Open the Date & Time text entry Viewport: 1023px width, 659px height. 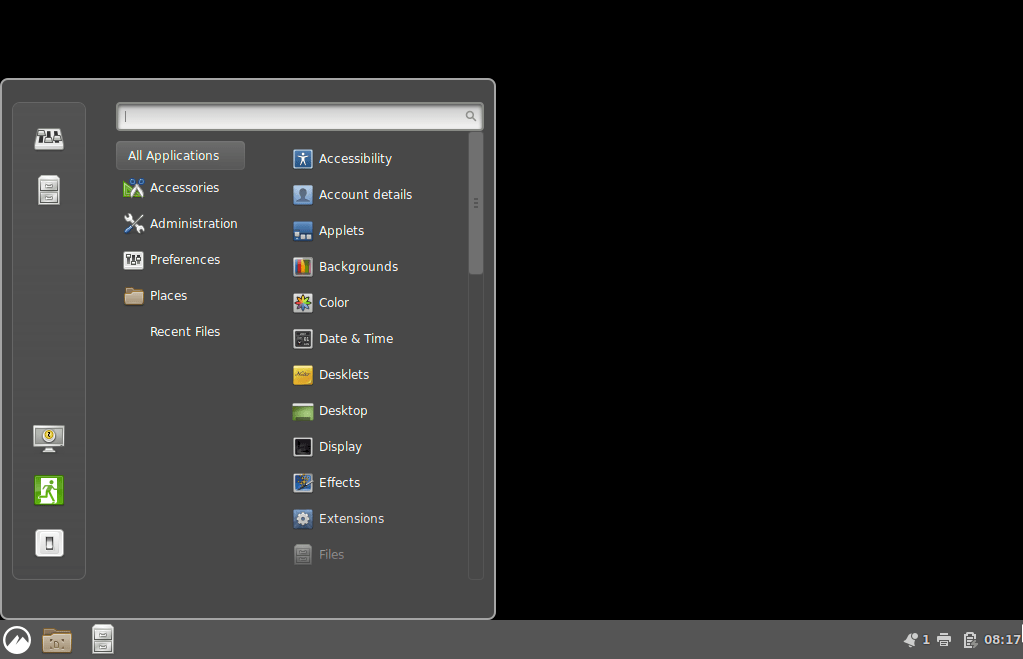coord(356,339)
